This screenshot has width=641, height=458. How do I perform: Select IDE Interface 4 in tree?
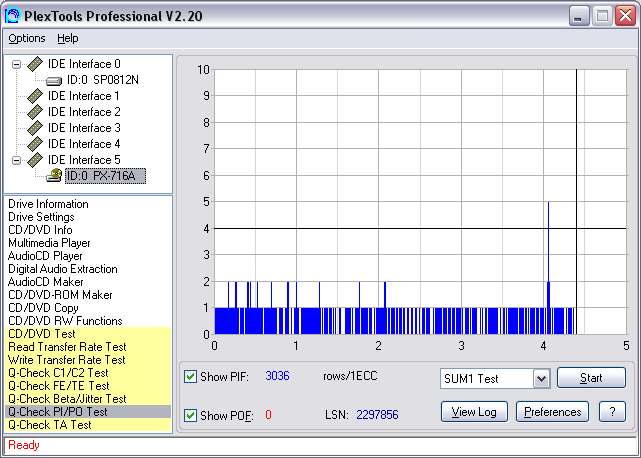tap(84, 144)
